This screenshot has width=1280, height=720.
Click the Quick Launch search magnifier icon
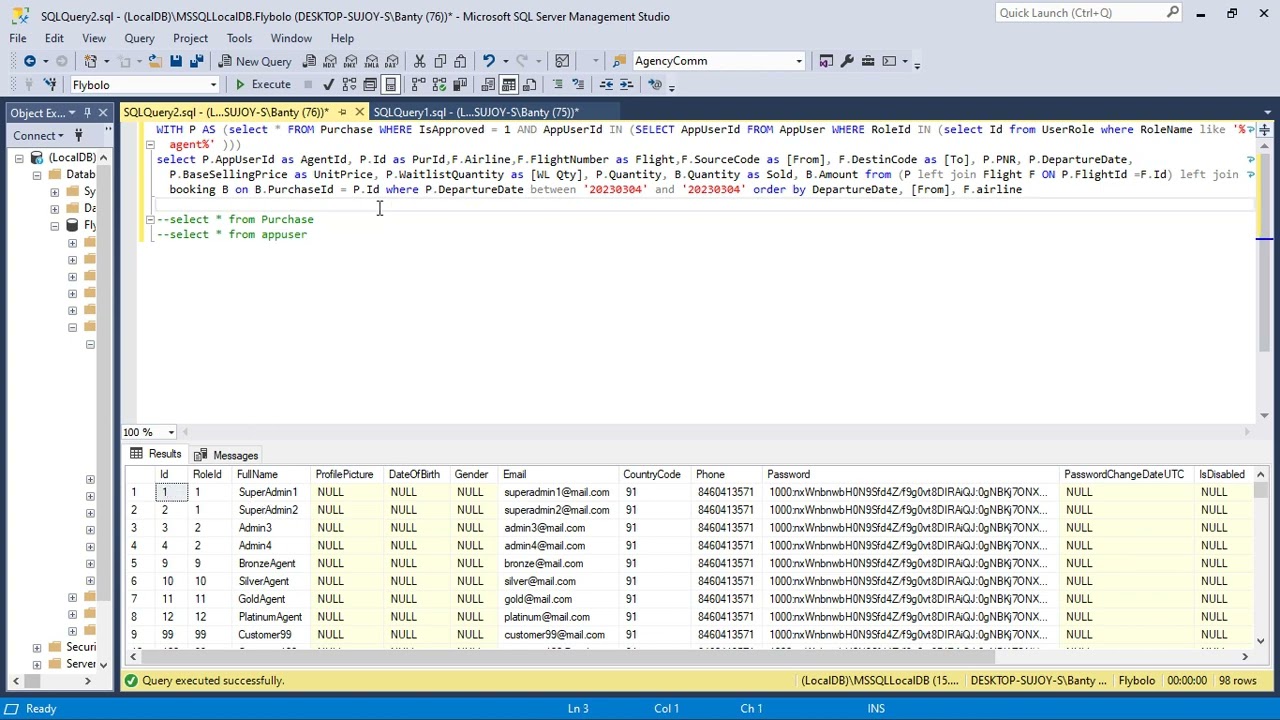1172,13
